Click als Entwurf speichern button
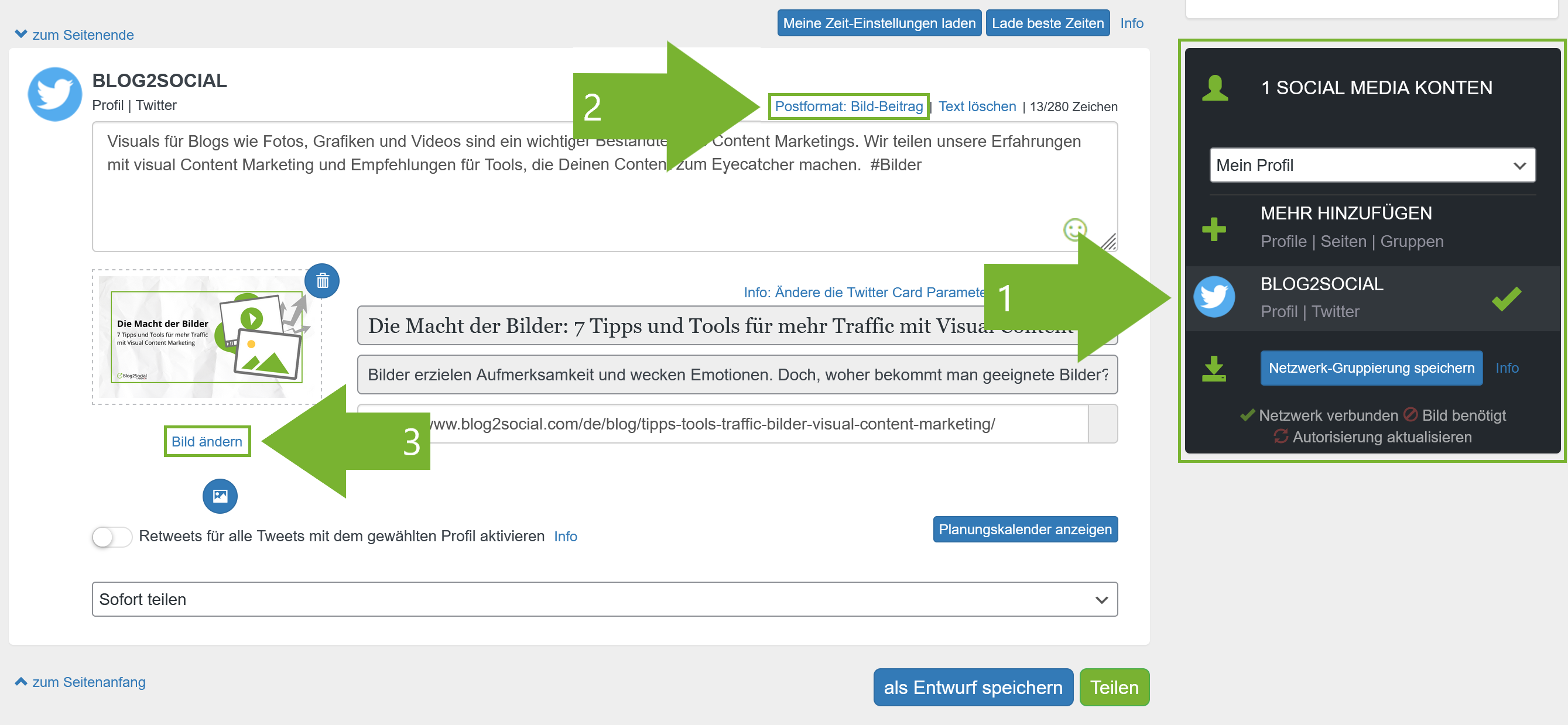The image size is (1568, 725). tap(973, 688)
